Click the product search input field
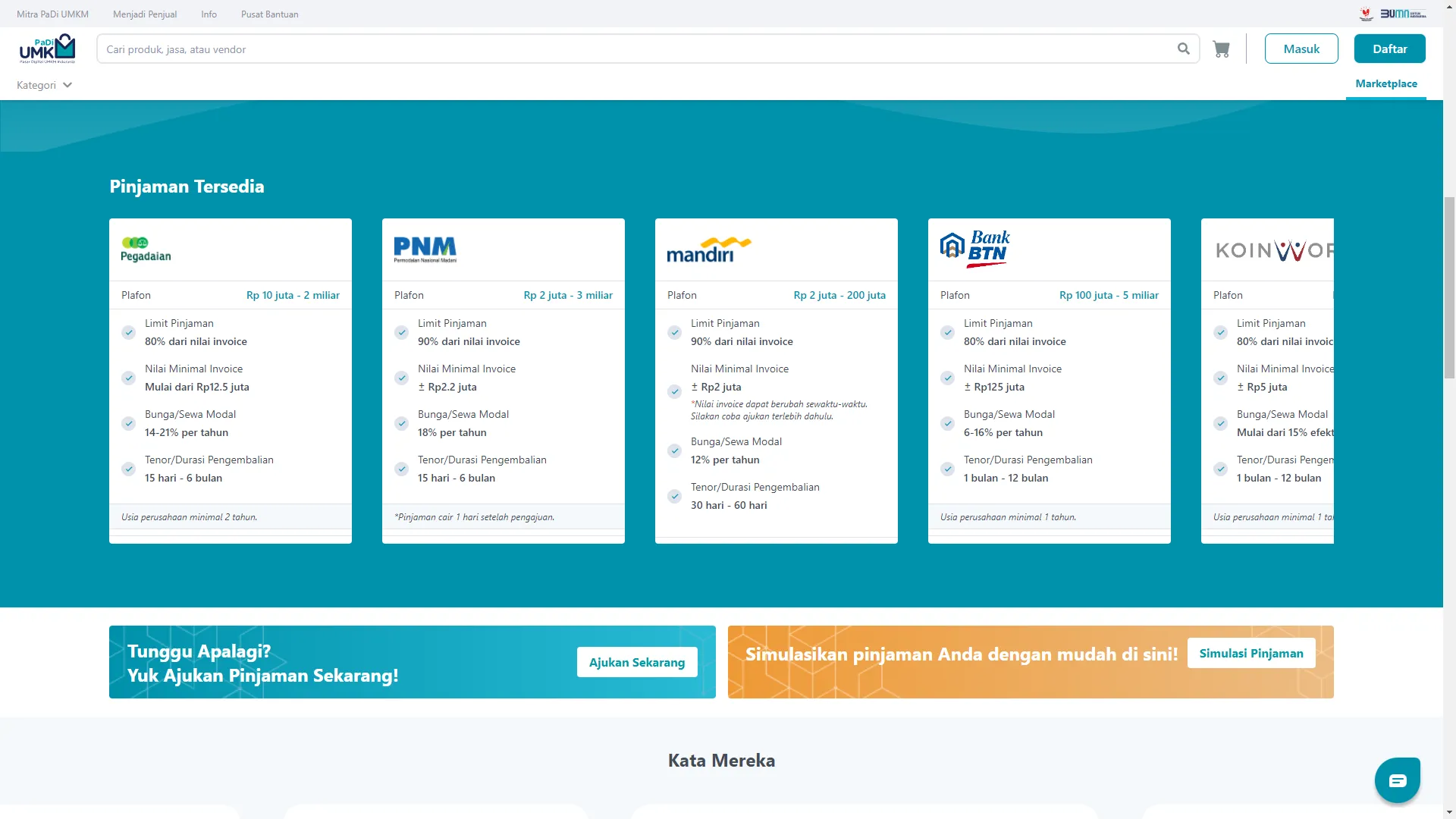This screenshot has height=819, width=1456. pos(637,49)
